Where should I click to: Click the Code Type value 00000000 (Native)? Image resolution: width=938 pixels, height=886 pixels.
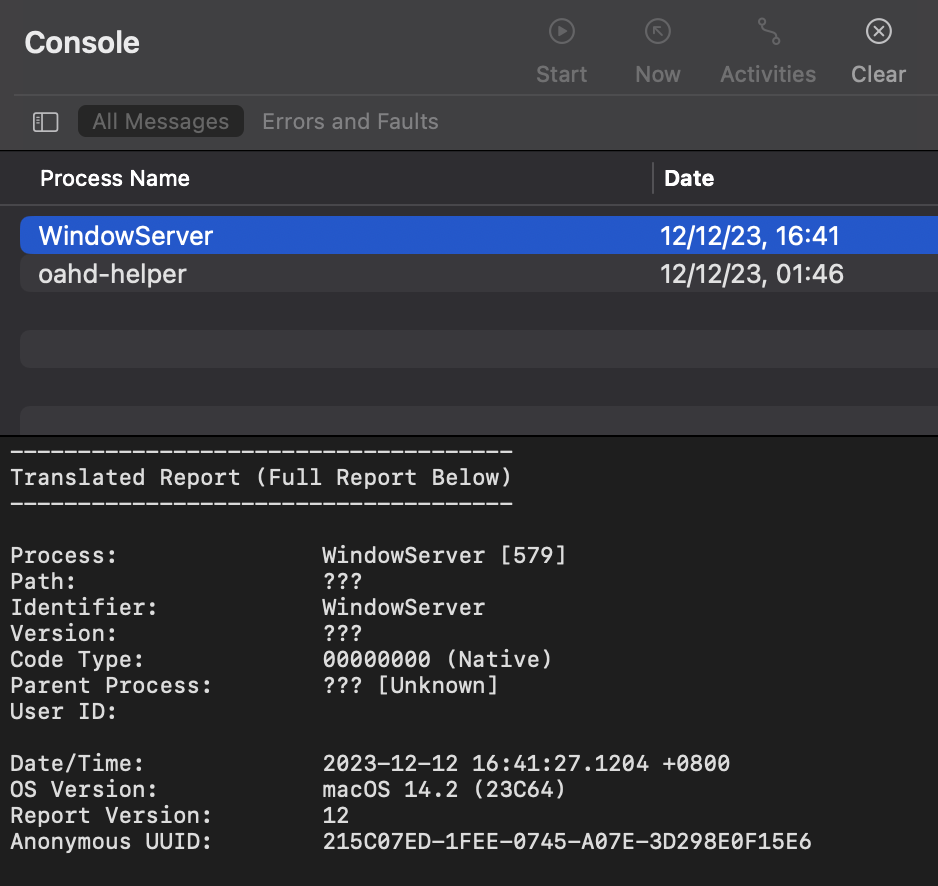click(437, 659)
